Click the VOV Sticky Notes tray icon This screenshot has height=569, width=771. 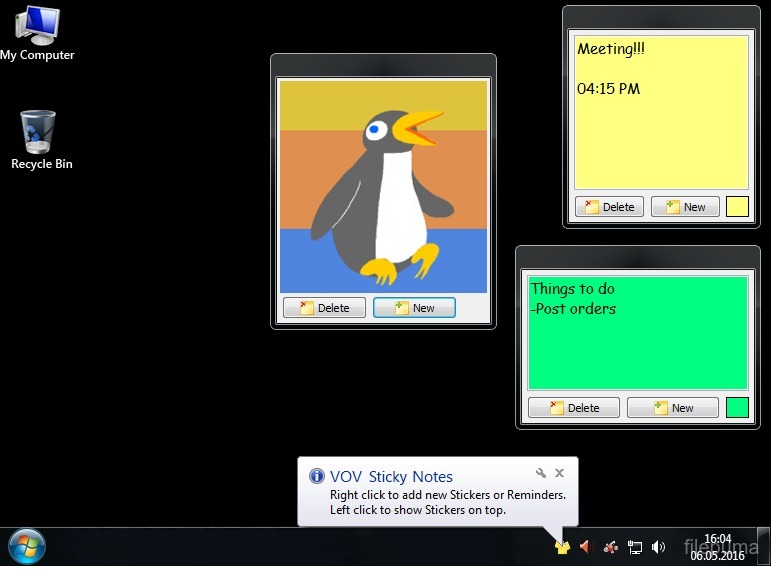pos(562,547)
